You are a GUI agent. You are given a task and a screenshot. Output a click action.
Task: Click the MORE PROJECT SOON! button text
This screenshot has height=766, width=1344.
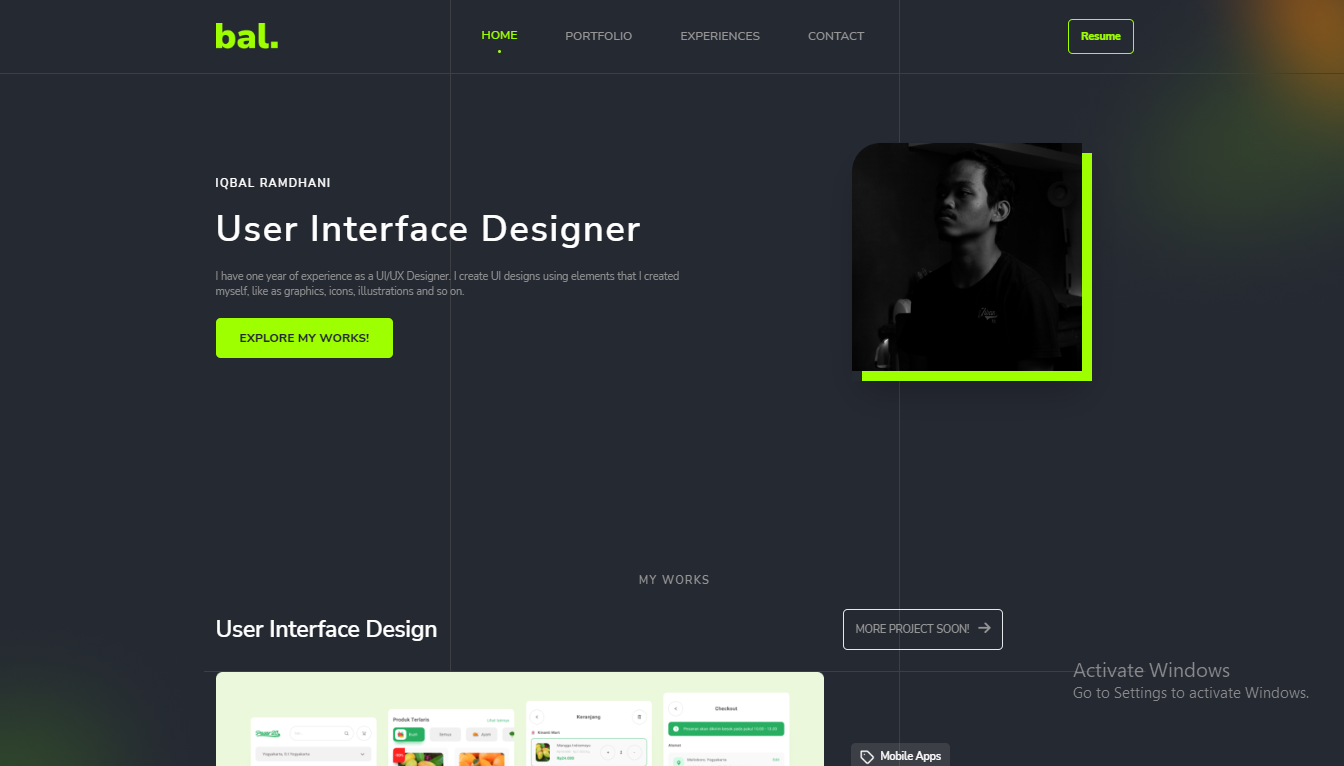tap(912, 629)
